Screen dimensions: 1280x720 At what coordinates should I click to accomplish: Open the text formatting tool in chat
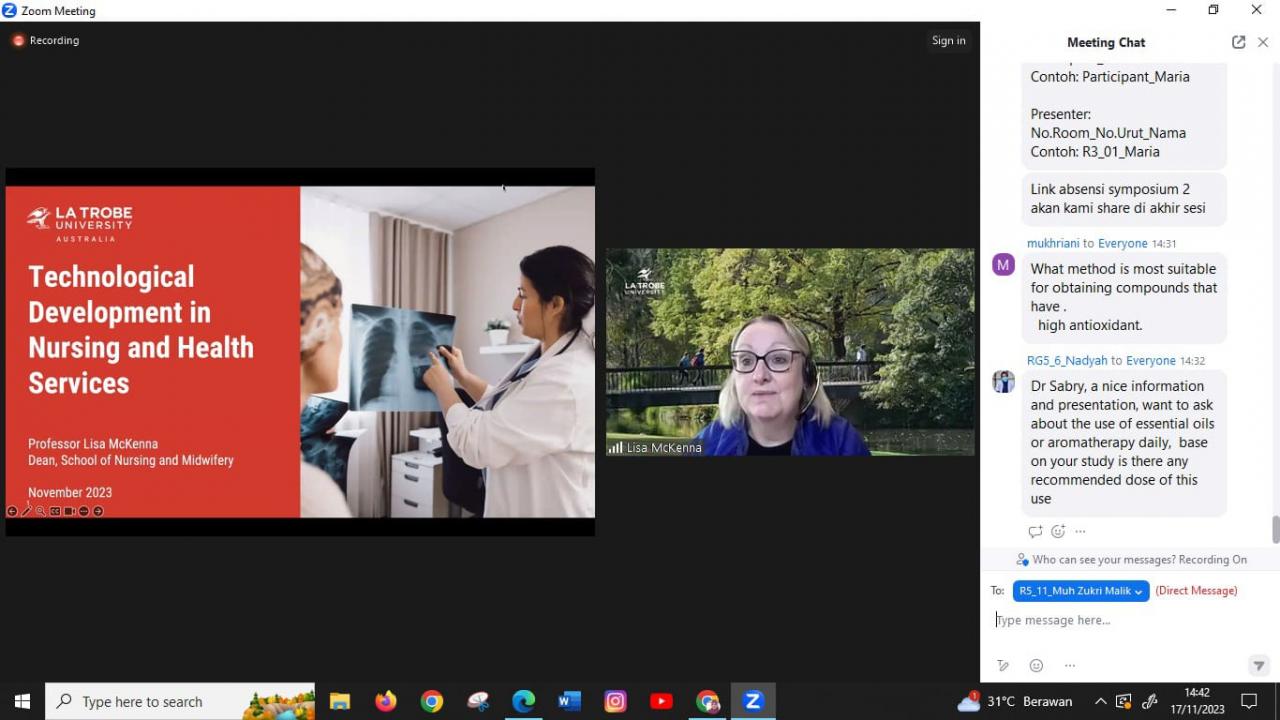coord(1003,666)
